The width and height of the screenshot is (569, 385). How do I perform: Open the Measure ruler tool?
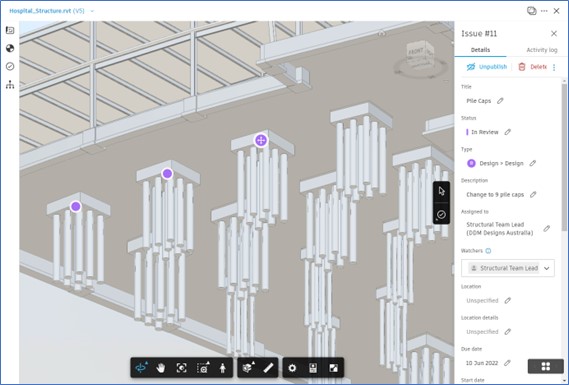point(268,368)
